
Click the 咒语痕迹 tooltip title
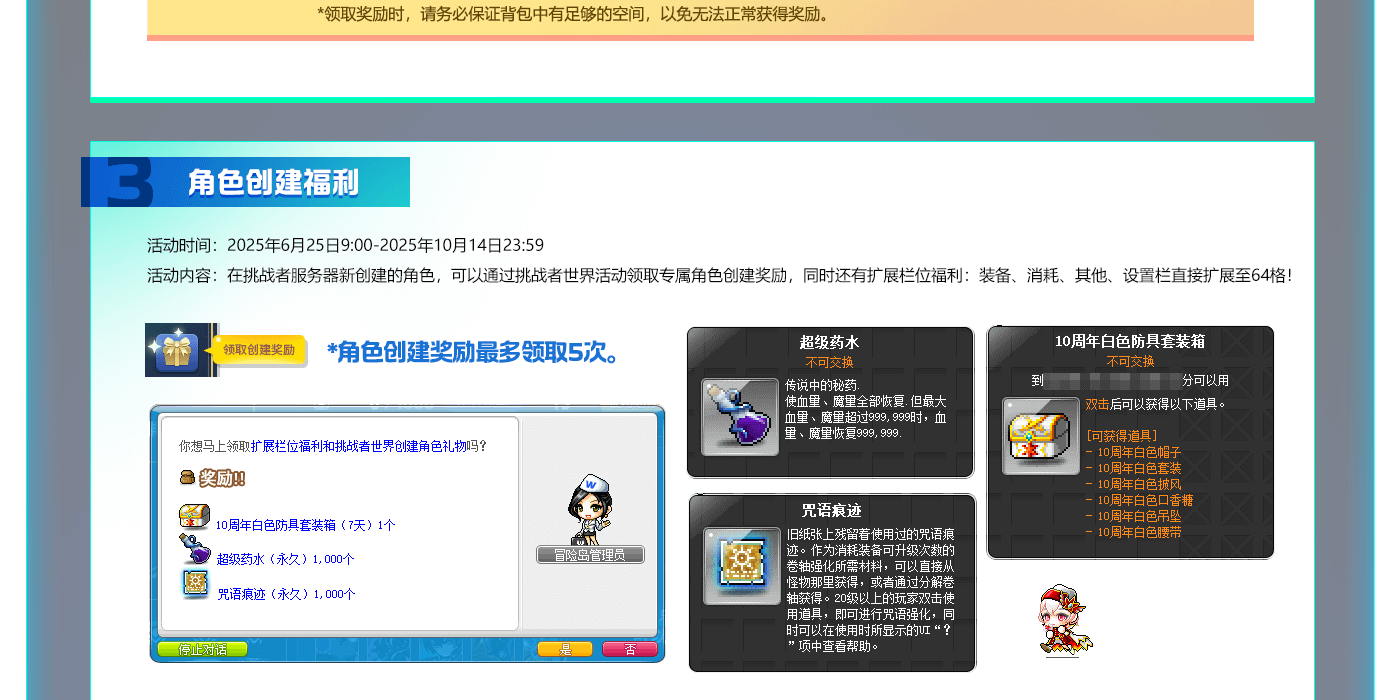pyautogui.click(x=831, y=510)
